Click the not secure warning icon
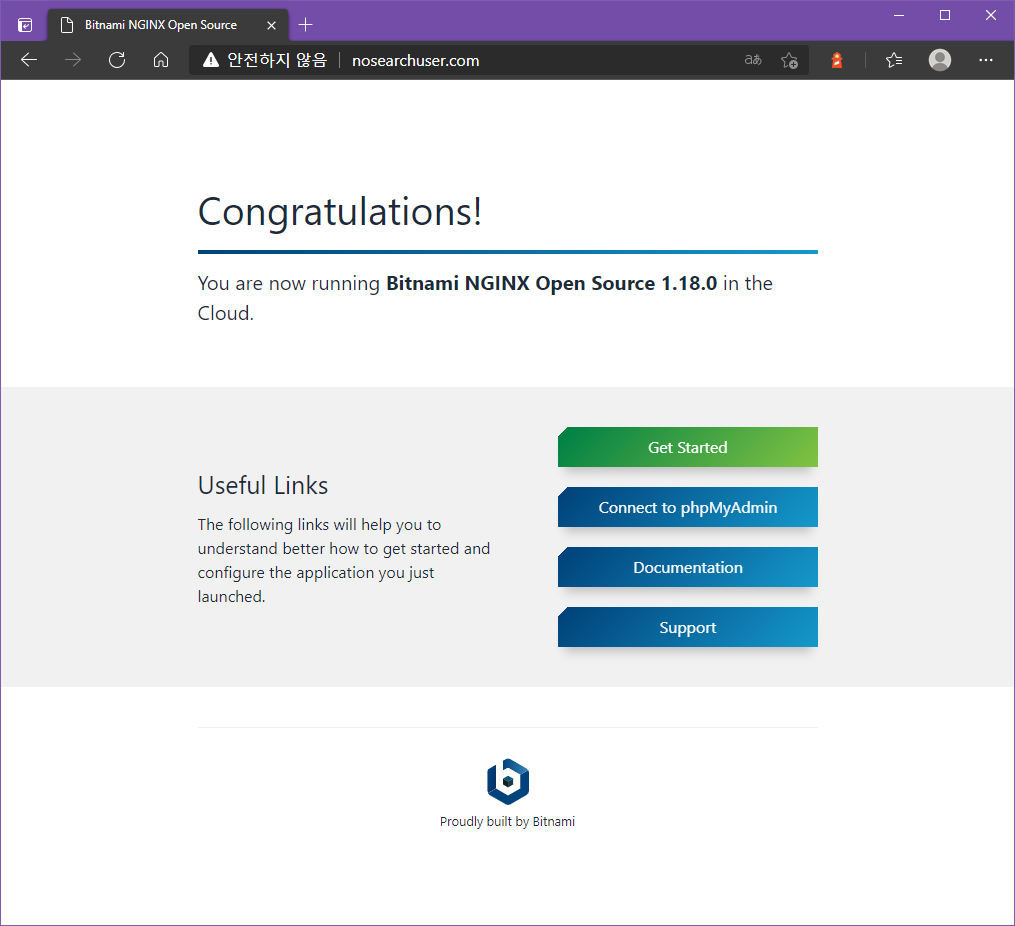 pos(210,60)
